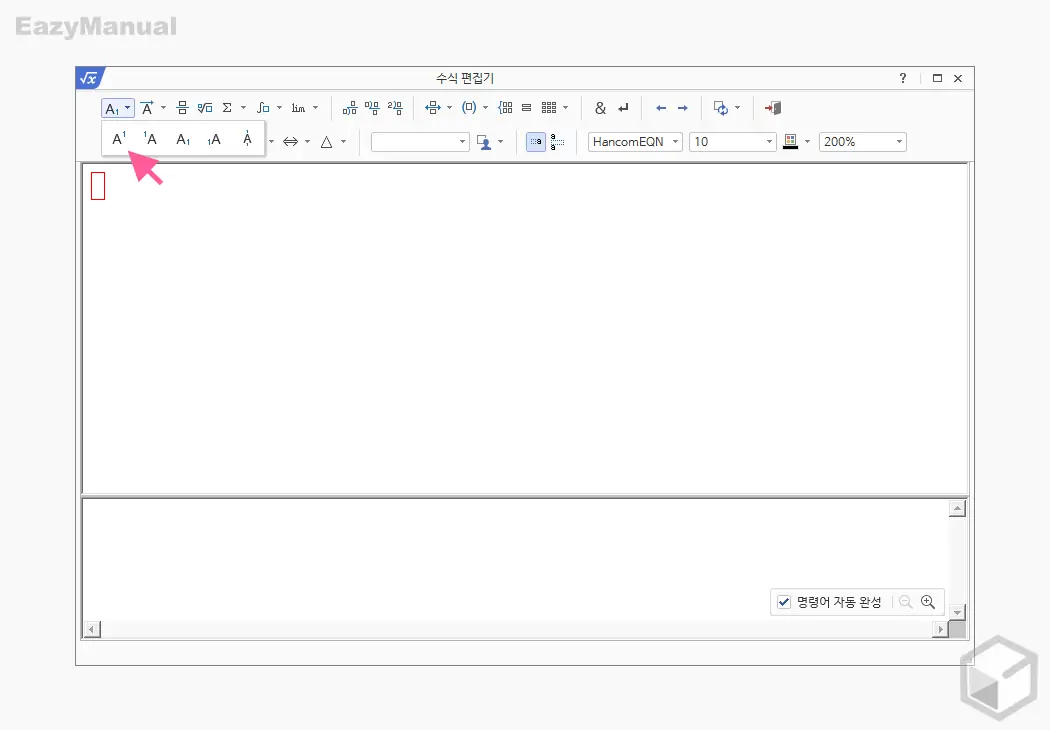Choose the subscript A₁ option in popup
The height and width of the screenshot is (730, 1050).
pos(183,140)
